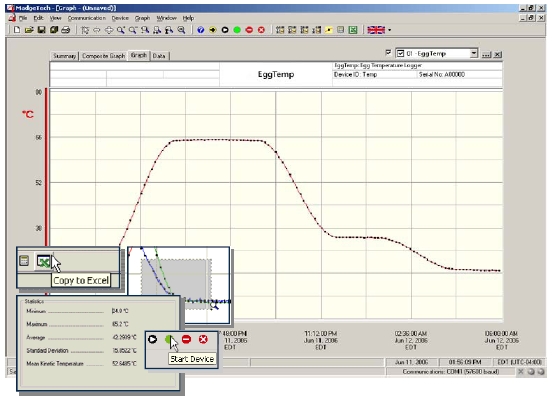Image resolution: width=552 pixels, height=399 pixels.
Task: Click the yellow circle arrow icon
Action: tap(213, 30)
